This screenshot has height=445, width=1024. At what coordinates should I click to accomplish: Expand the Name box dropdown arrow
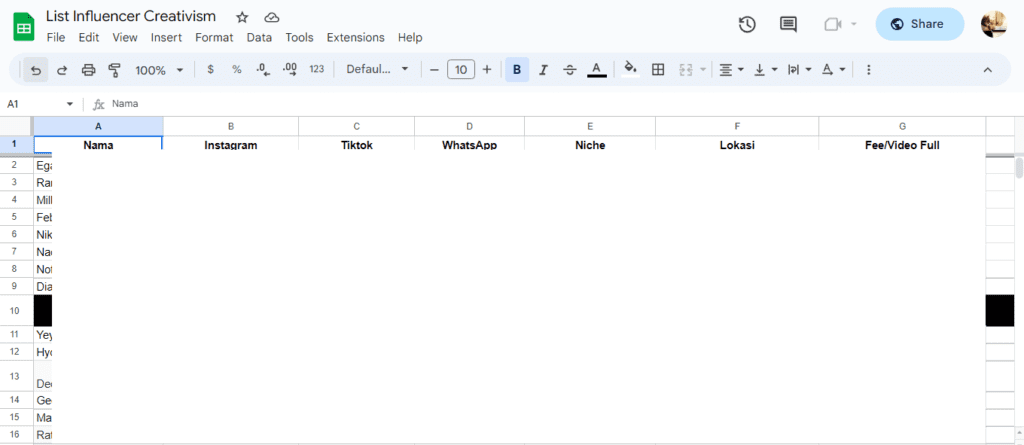click(70, 104)
